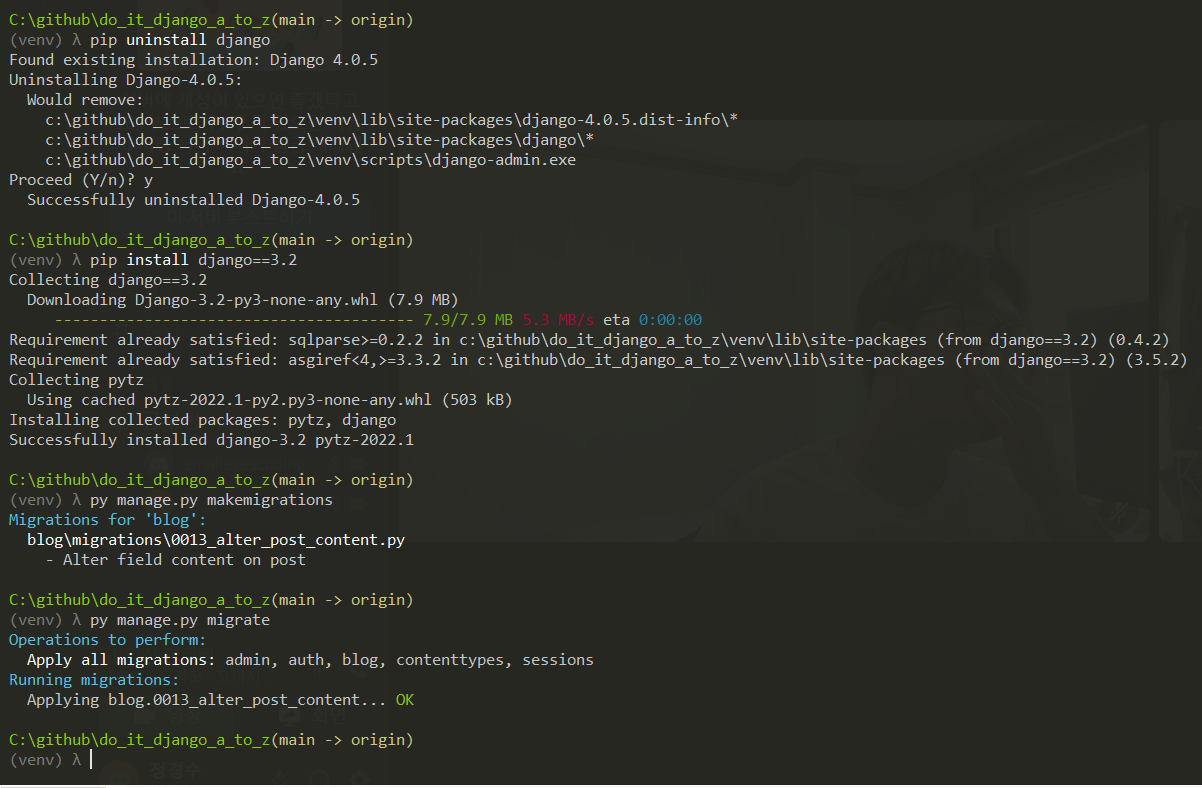Click the cyan 'Running migrations:' heading
Image resolution: width=1202 pixels, height=788 pixels.
94,680
